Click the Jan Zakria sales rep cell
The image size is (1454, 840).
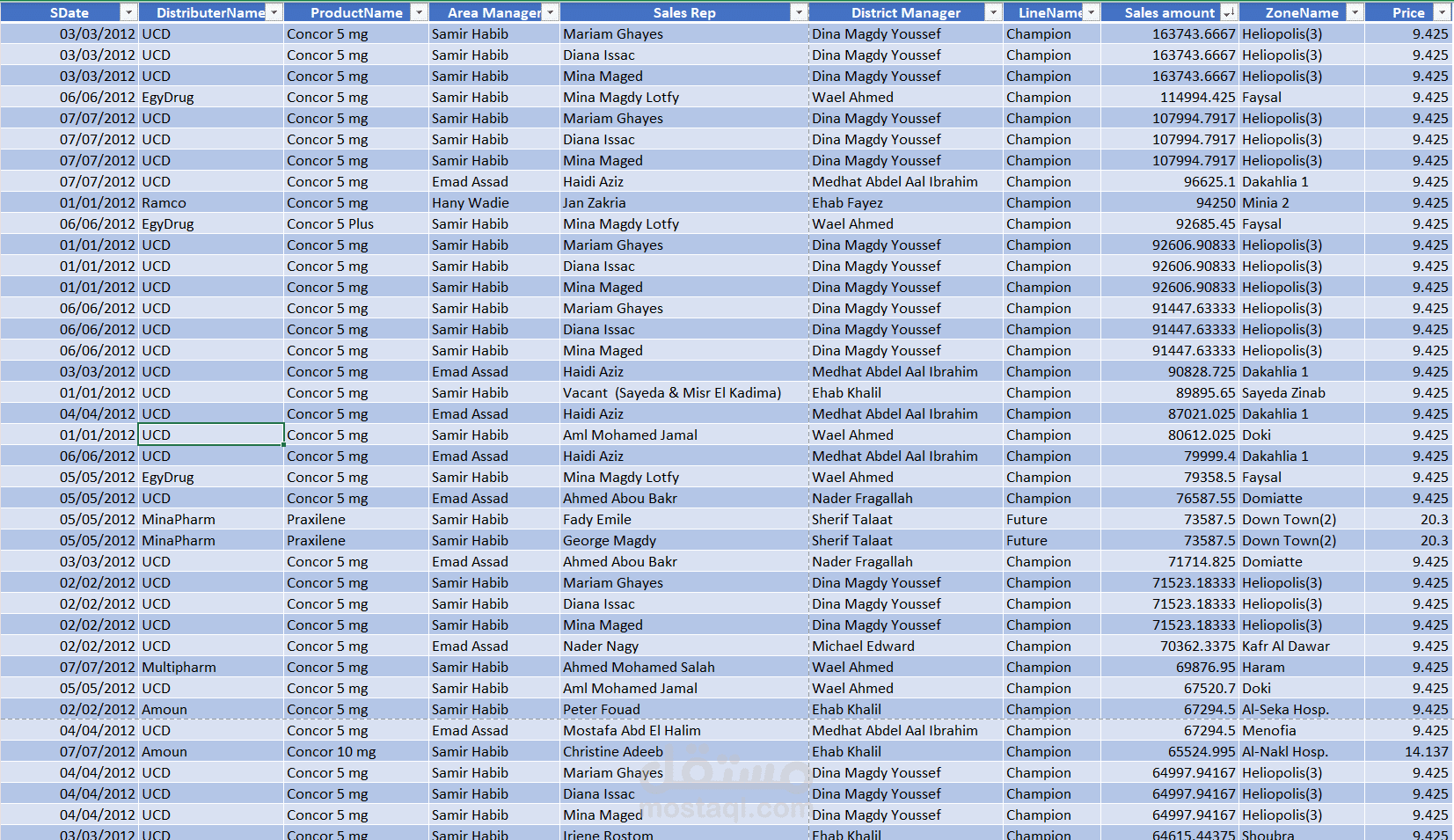tap(684, 202)
